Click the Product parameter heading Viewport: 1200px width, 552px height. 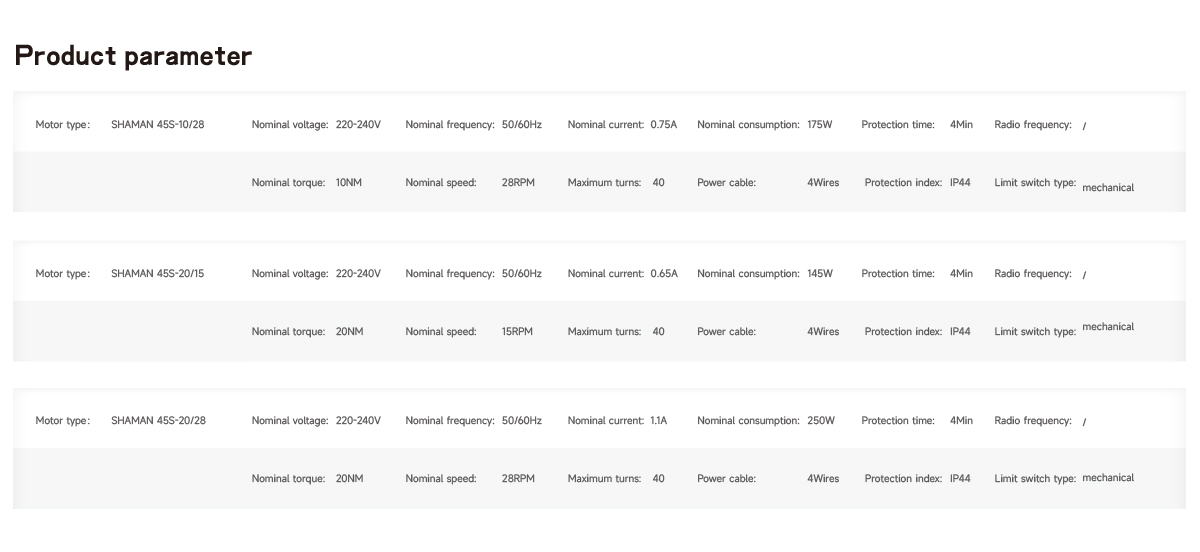click(x=133, y=56)
